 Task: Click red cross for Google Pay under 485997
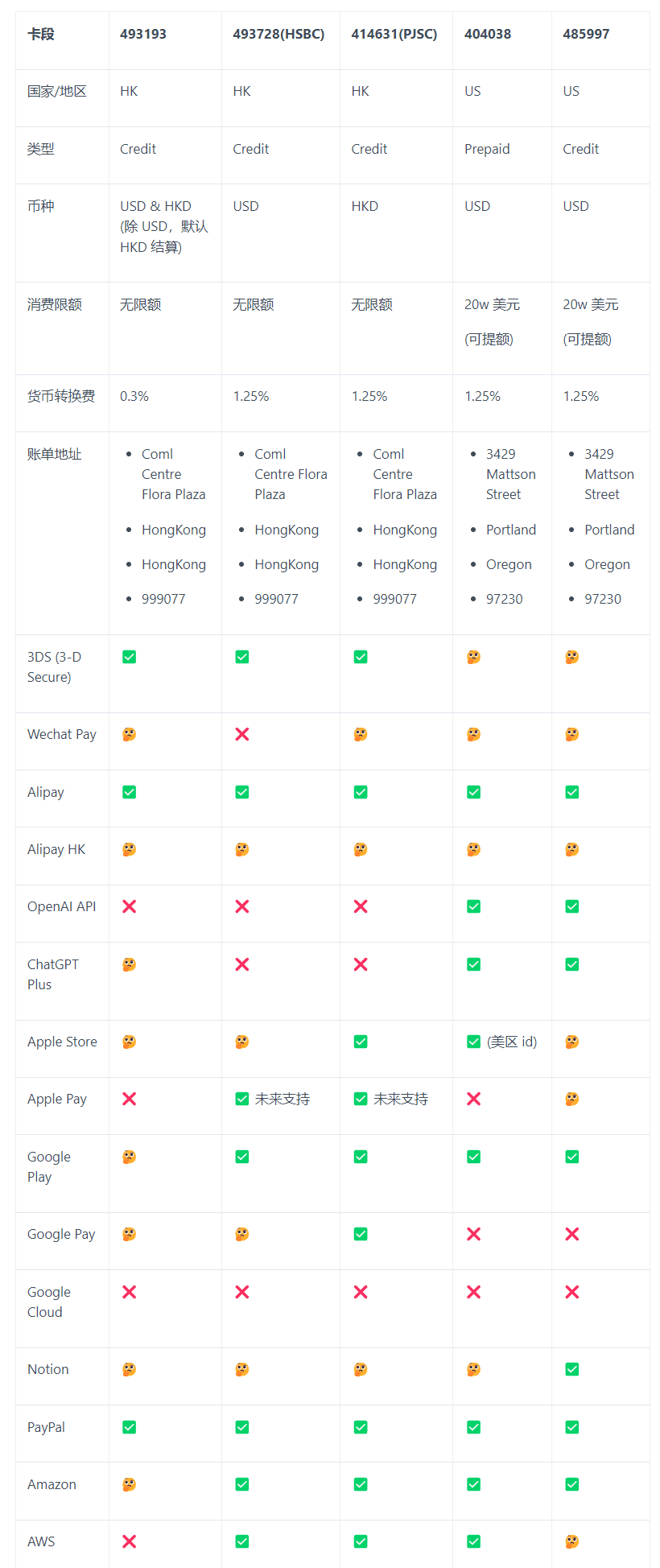[572, 1234]
